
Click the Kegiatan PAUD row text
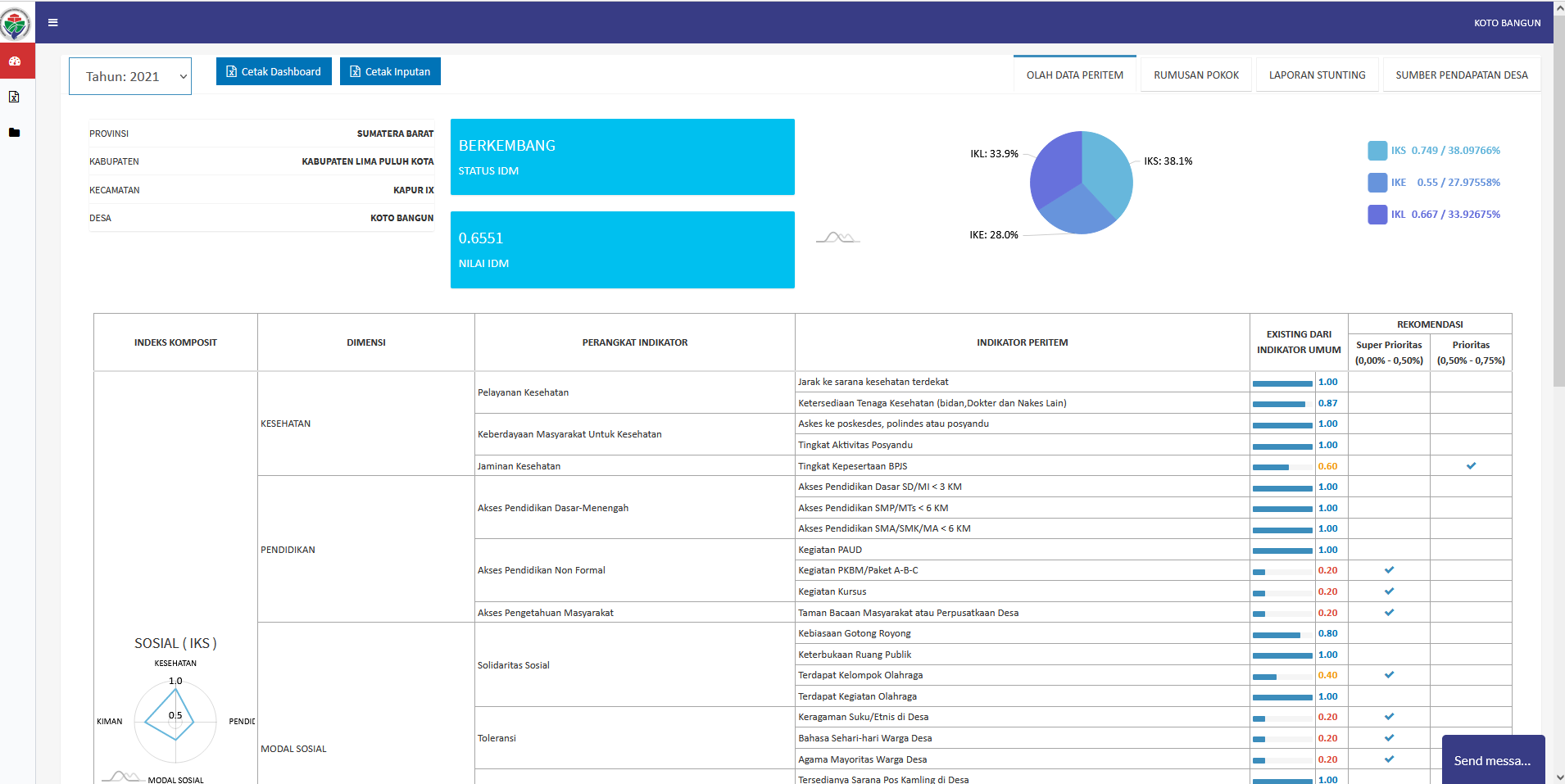point(830,550)
